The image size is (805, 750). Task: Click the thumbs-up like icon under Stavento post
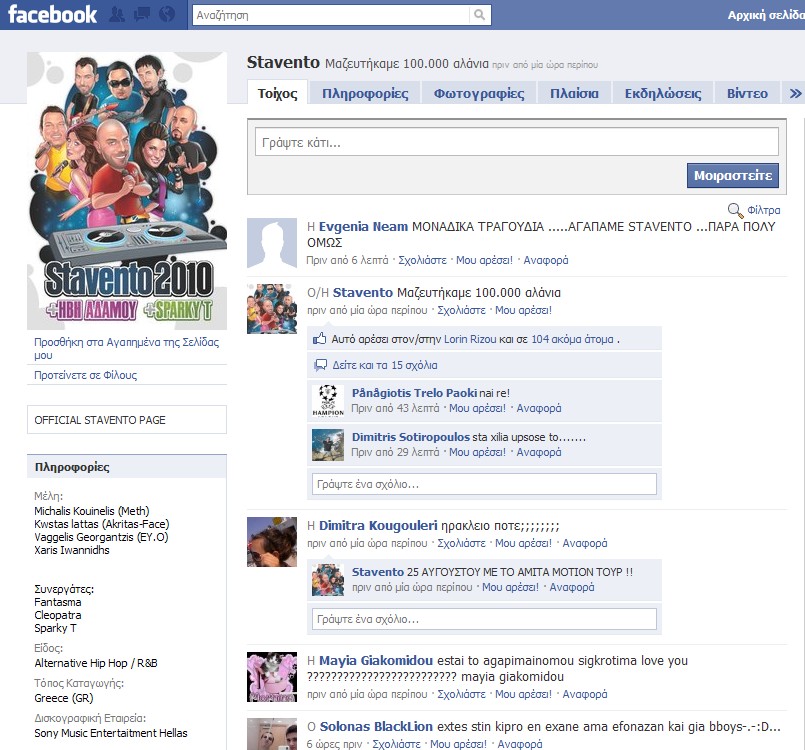tap(321, 339)
